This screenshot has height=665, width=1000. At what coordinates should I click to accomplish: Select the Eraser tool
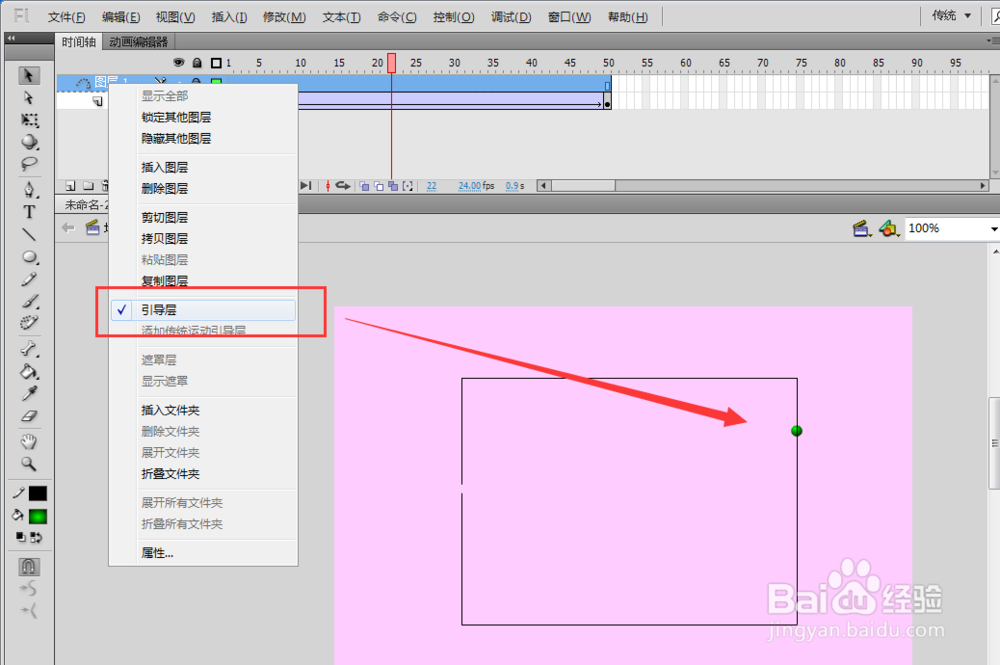(x=29, y=416)
